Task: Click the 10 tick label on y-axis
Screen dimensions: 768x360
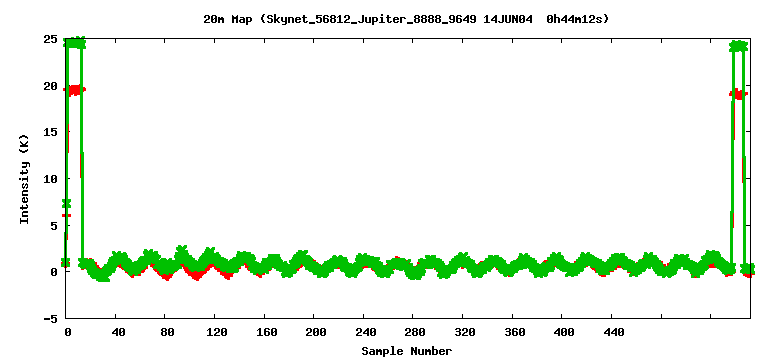Action: [x=50, y=179]
